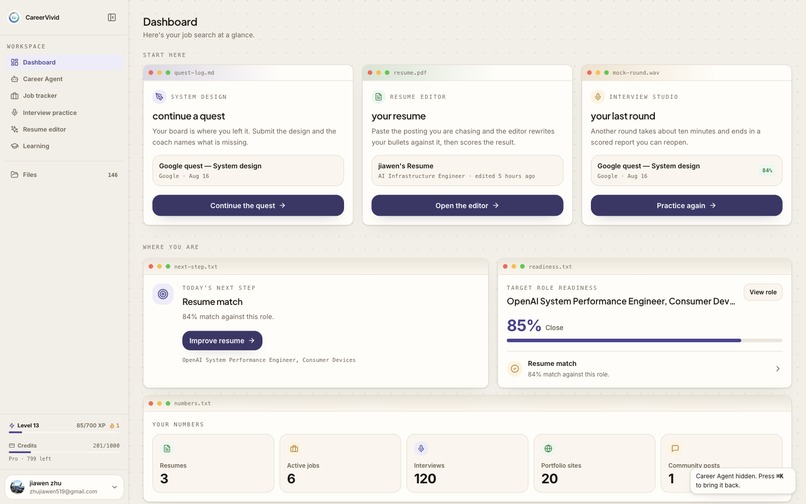Open the Dashboard menu item
Screen dimensions: 806x504
[64, 62]
